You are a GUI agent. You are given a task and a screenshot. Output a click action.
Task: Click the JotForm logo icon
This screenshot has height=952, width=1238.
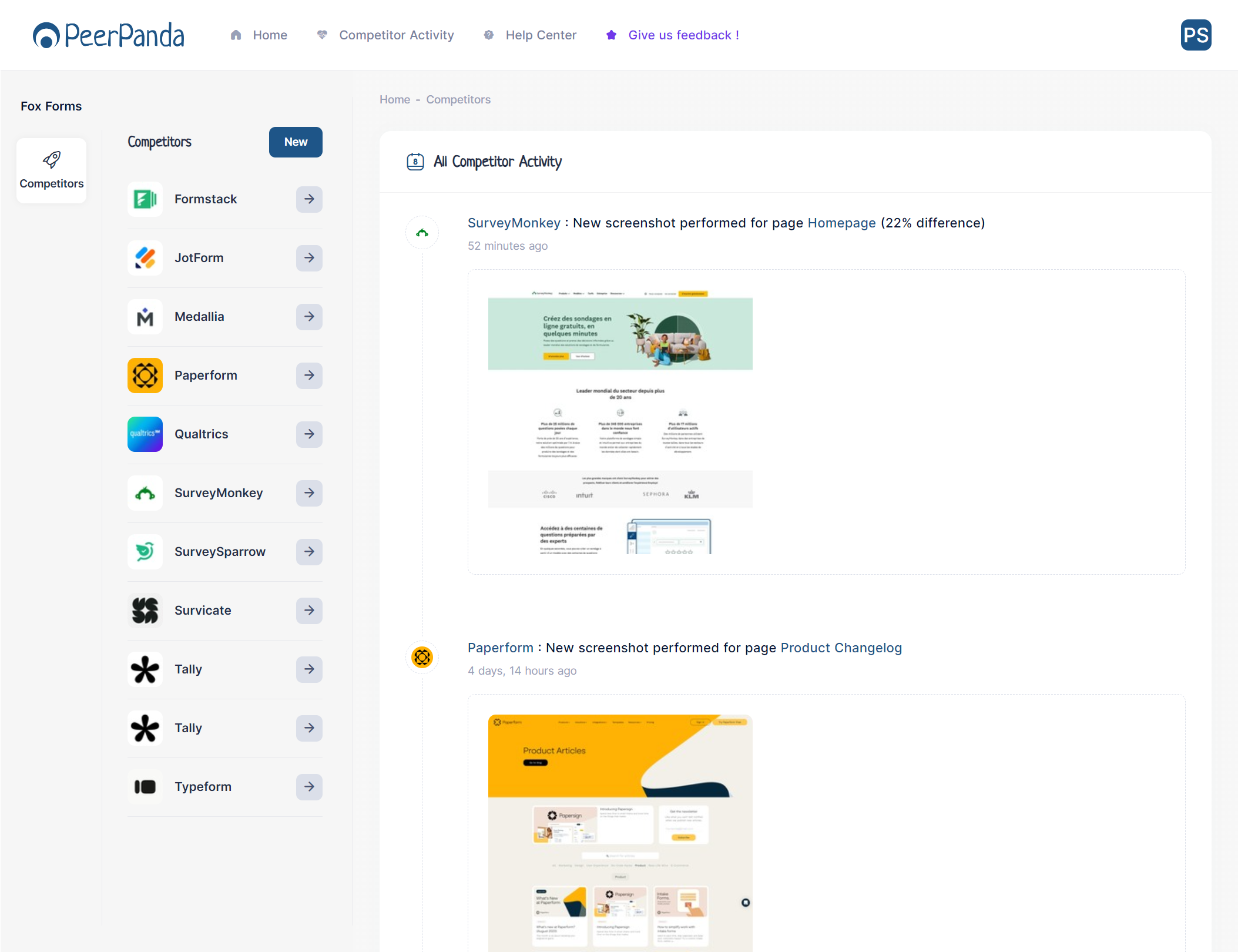145,258
